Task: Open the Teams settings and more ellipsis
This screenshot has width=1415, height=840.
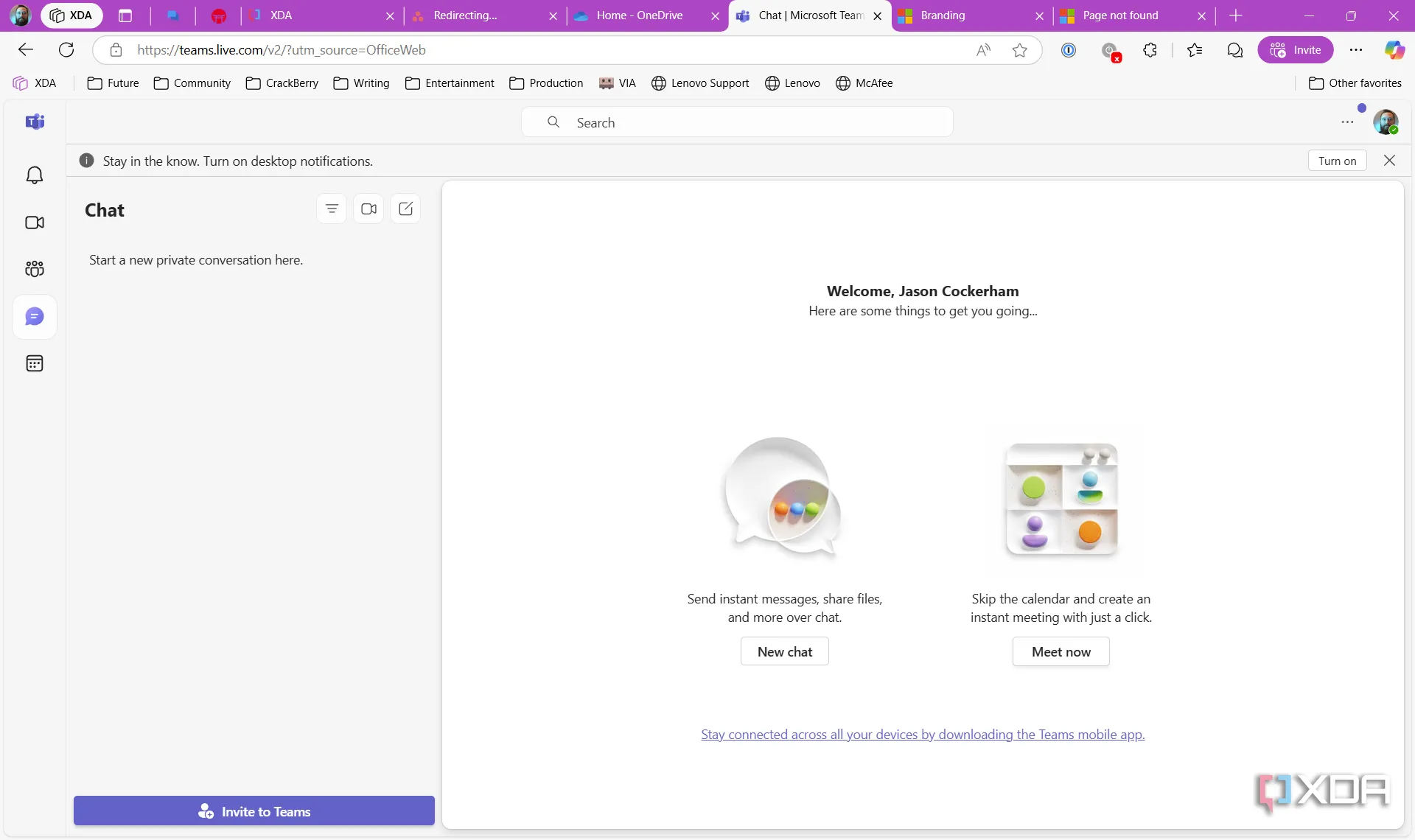Action: [1347, 122]
